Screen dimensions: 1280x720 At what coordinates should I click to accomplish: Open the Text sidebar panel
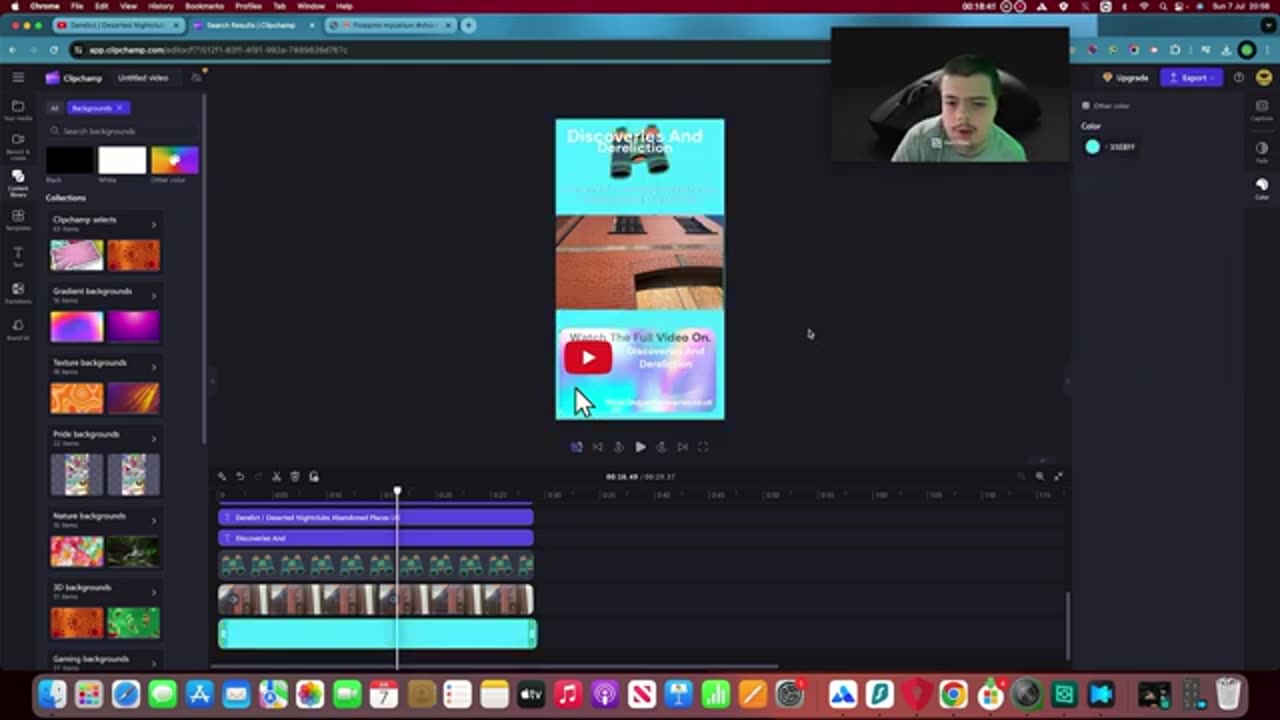18,256
